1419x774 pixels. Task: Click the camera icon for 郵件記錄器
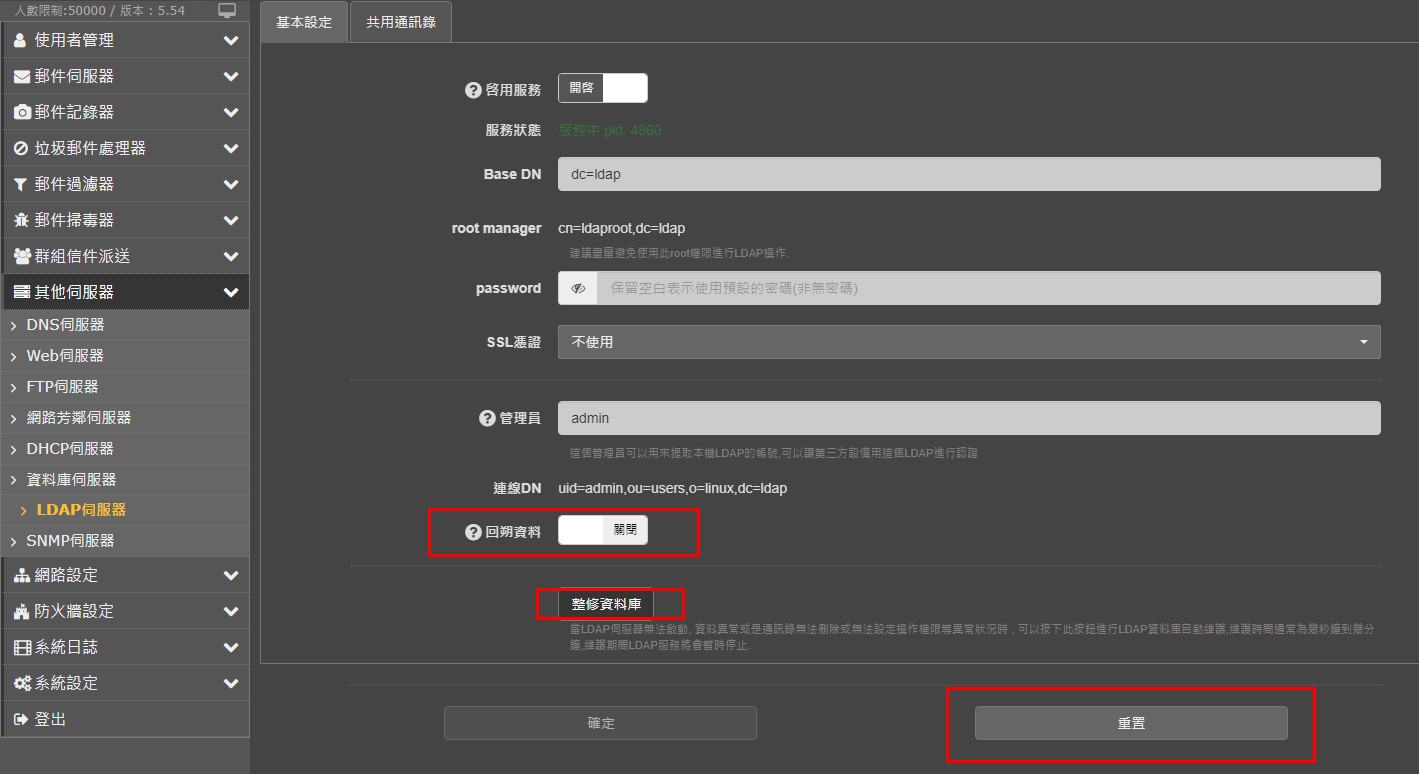(21, 113)
